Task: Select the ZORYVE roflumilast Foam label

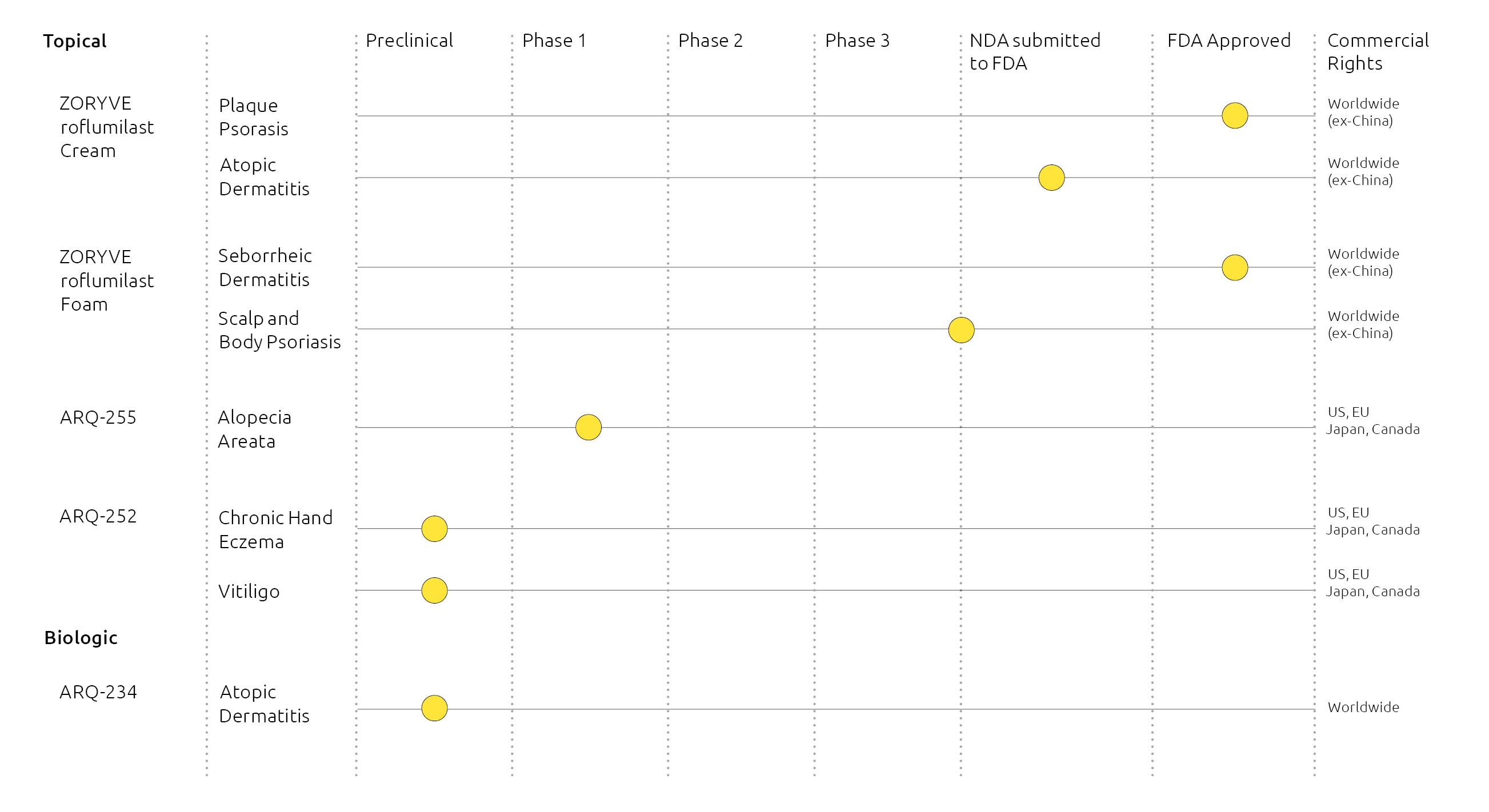Action: pos(106,280)
